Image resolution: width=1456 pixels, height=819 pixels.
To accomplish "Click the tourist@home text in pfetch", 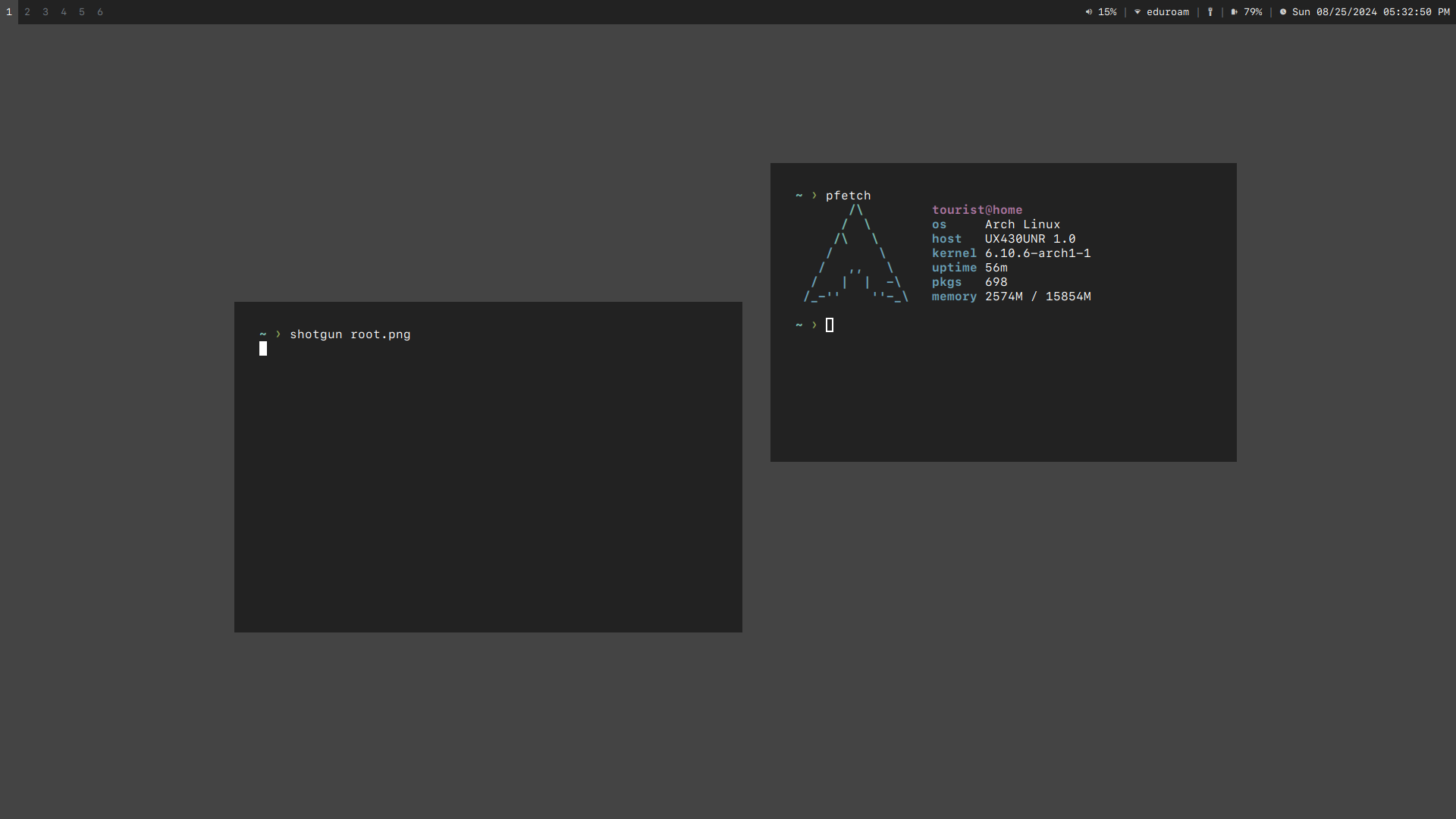I will (977, 210).
